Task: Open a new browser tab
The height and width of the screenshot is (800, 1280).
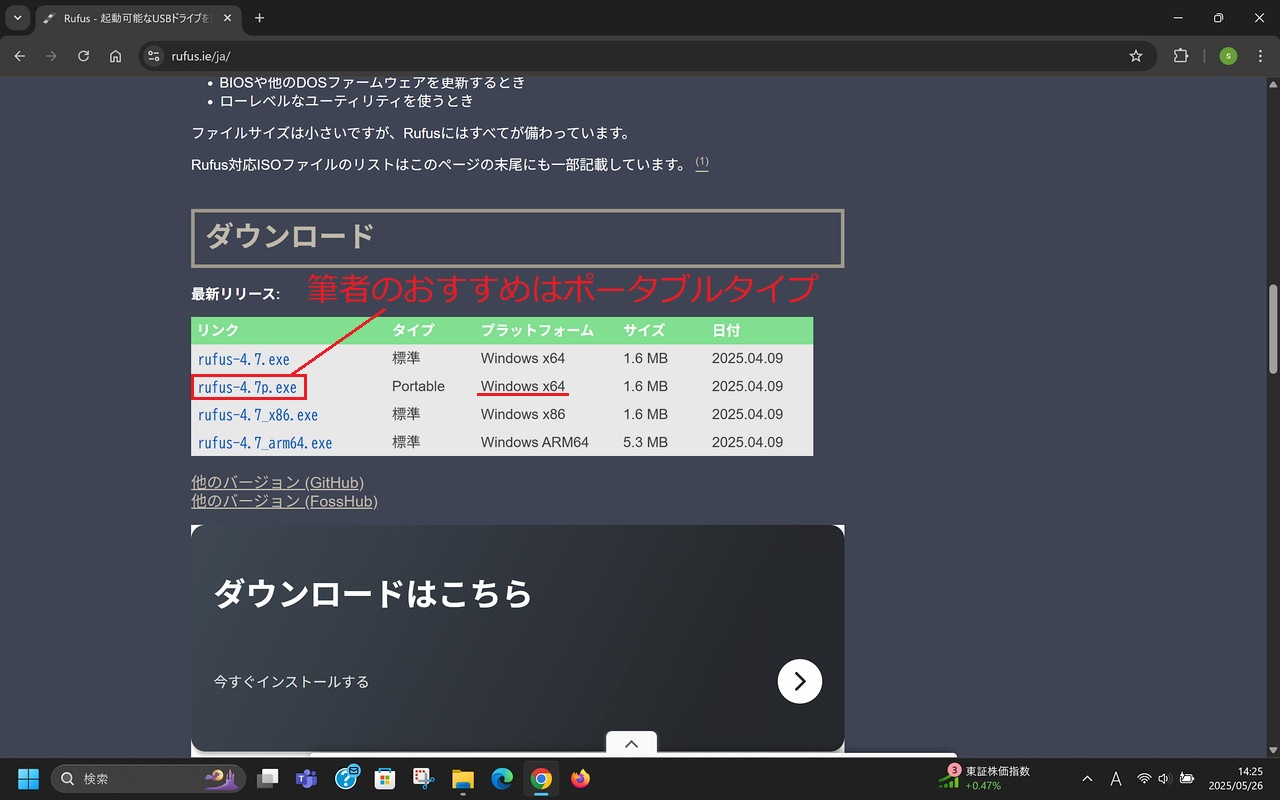Action: (x=260, y=18)
